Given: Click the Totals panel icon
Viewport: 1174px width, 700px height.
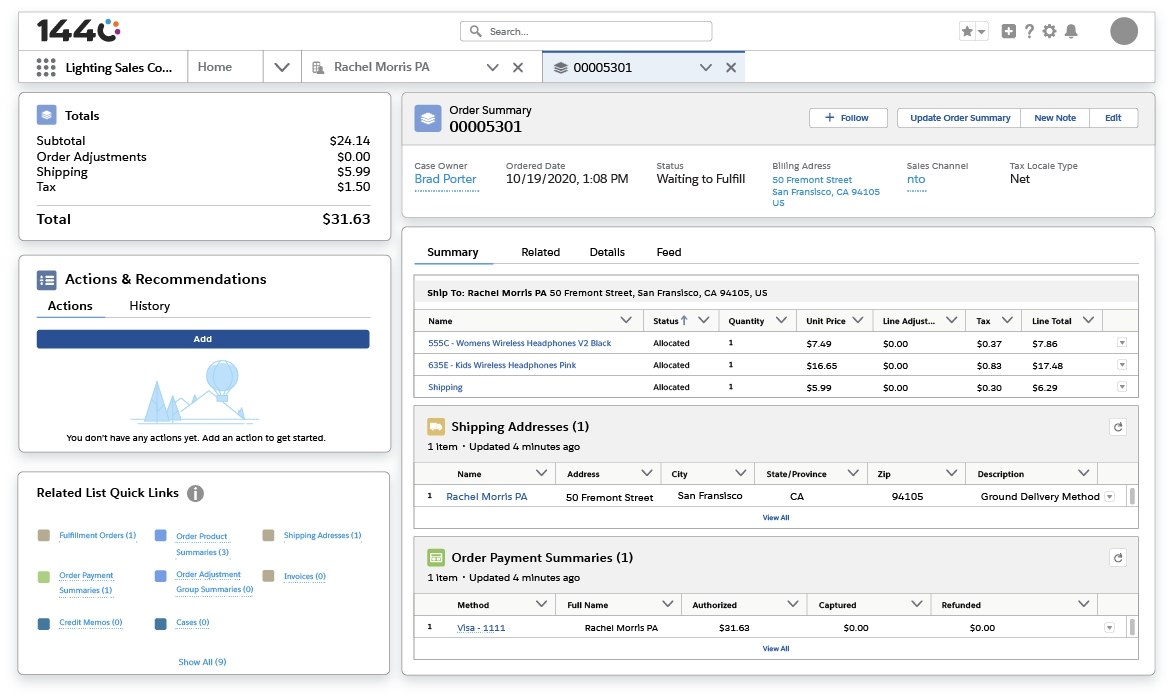Looking at the screenshot, I should pos(46,115).
